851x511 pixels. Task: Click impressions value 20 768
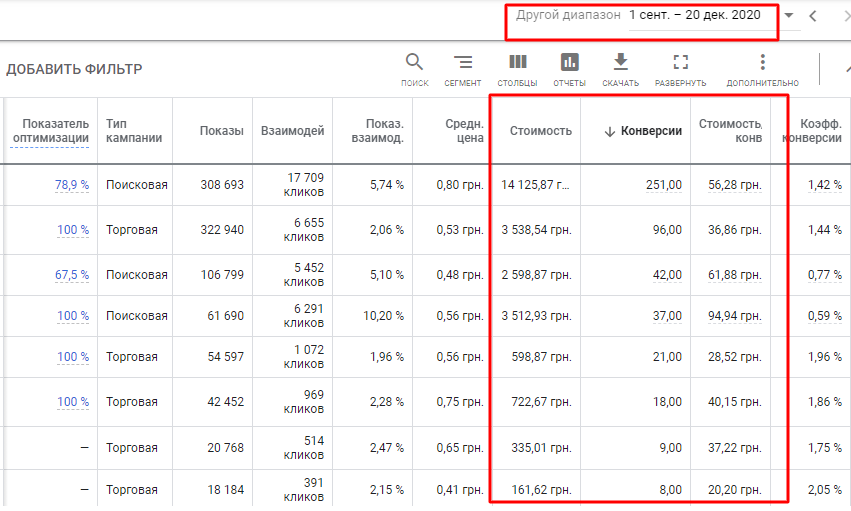pyautogui.click(x=225, y=448)
